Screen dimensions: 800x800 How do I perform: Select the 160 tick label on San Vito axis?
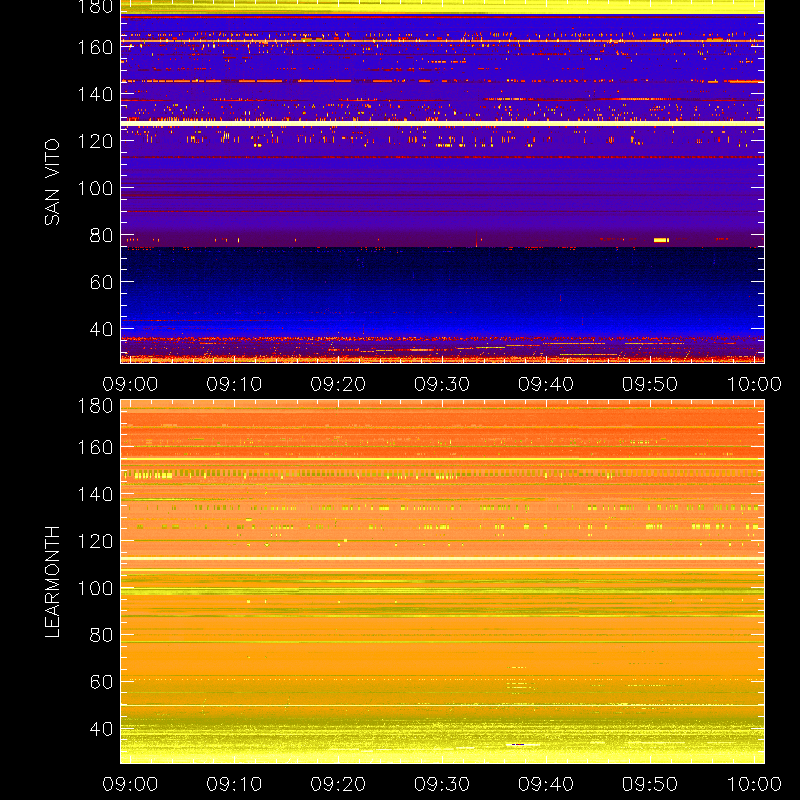[x=95, y=47]
